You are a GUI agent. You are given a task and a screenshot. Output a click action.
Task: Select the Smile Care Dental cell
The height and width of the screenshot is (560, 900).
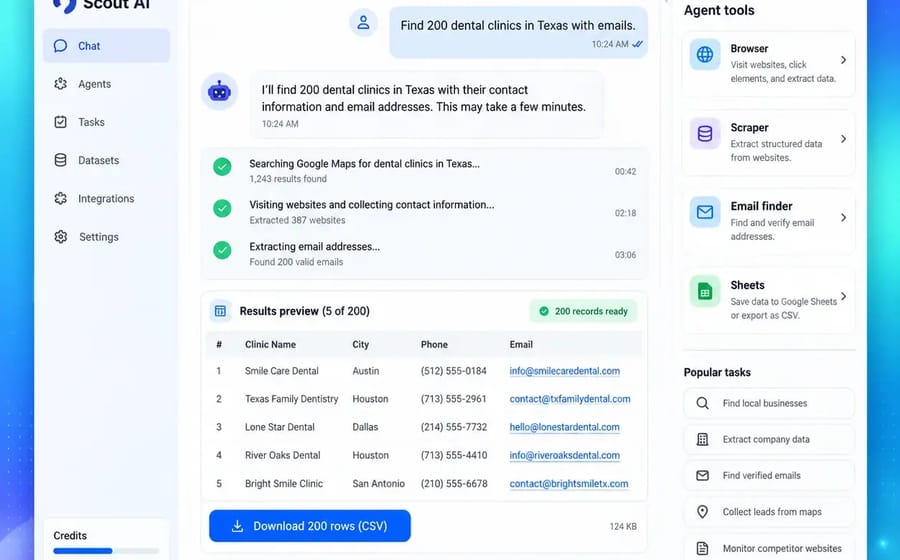[282, 371]
